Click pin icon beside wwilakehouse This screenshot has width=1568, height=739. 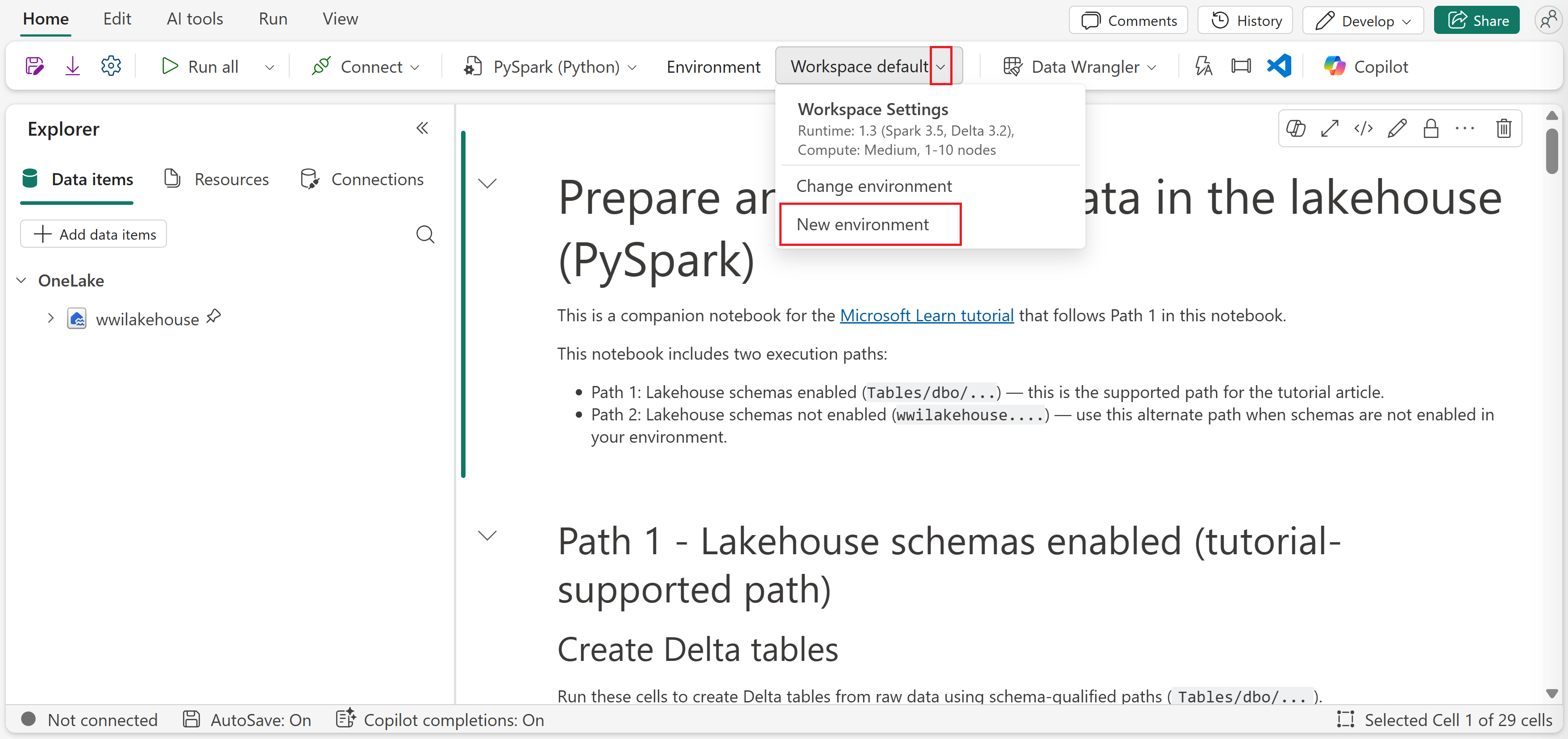(214, 316)
